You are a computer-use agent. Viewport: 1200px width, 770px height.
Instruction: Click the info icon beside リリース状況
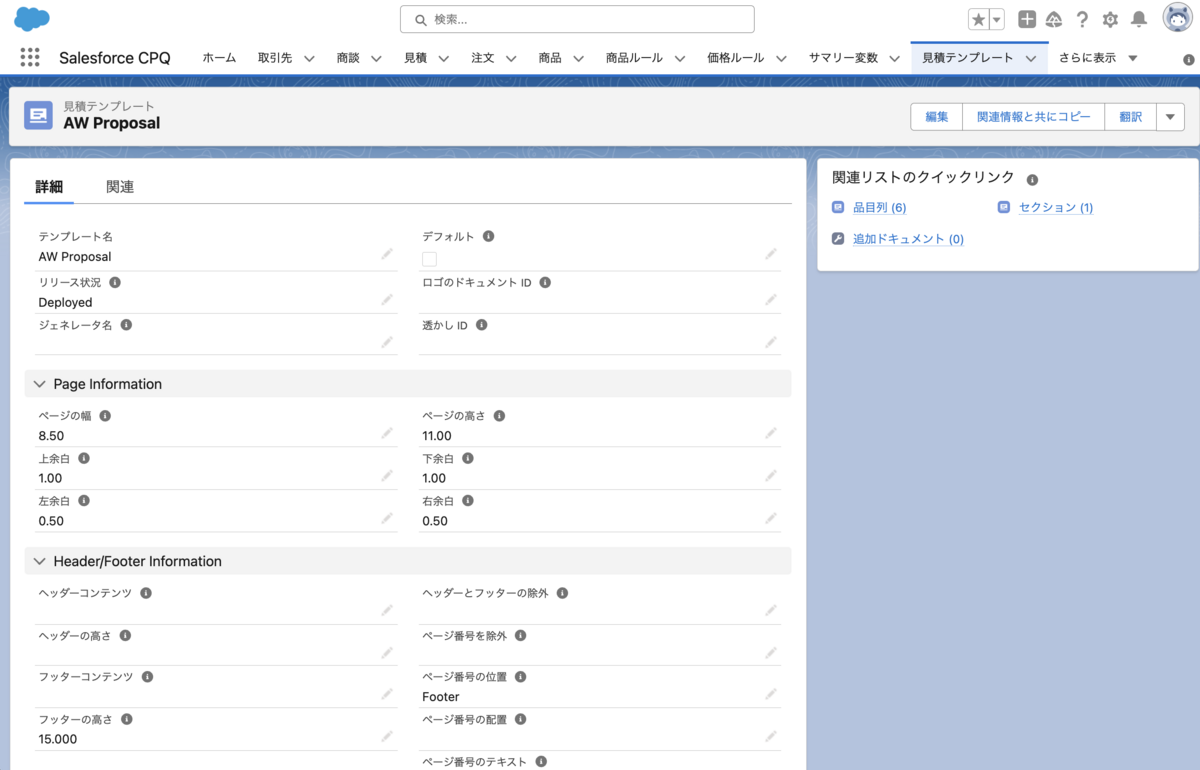click(114, 282)
